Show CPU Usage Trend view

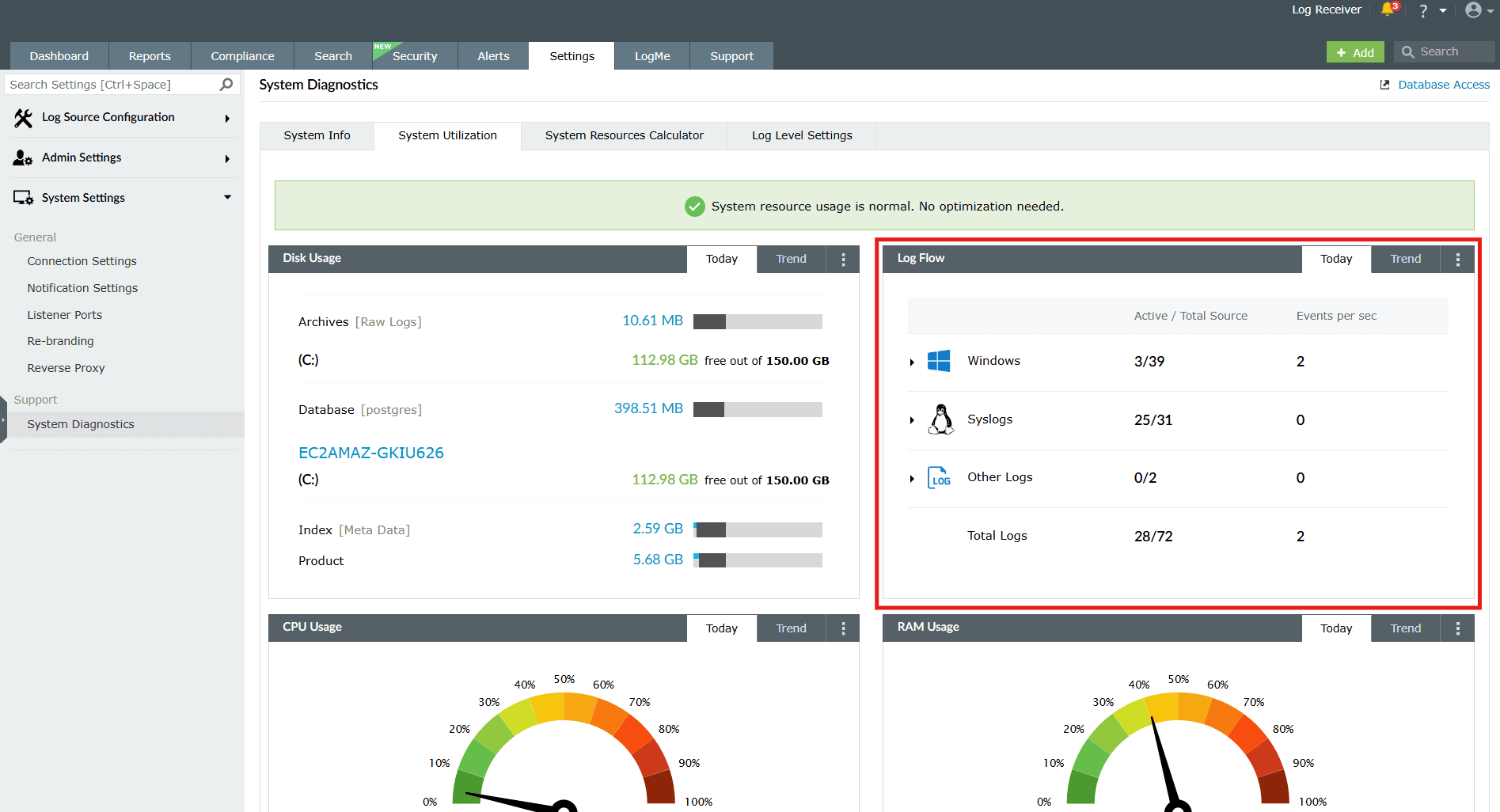click(x=791, y=628)
